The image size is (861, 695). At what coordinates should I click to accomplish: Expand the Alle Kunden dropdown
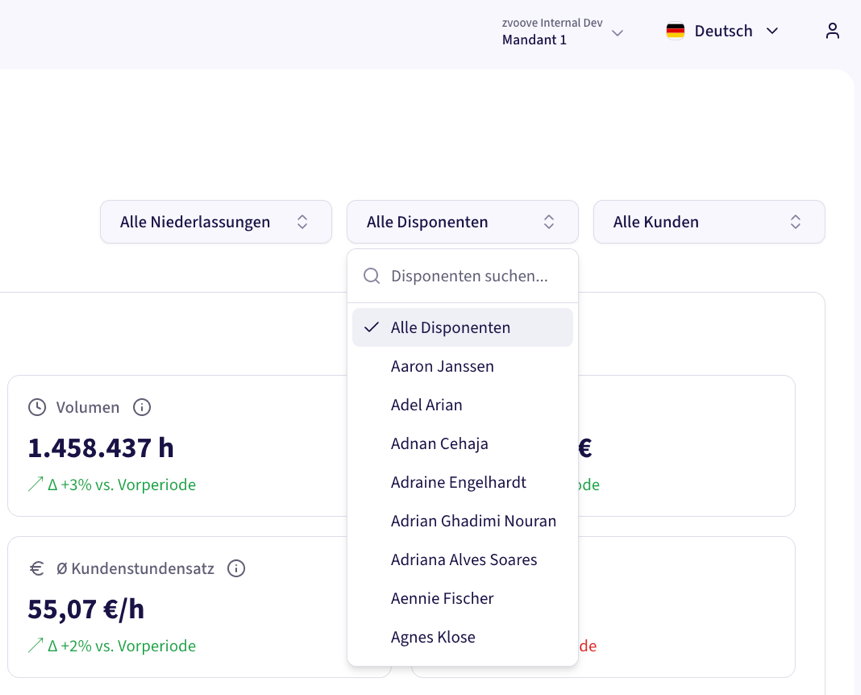tap(708, 222)
